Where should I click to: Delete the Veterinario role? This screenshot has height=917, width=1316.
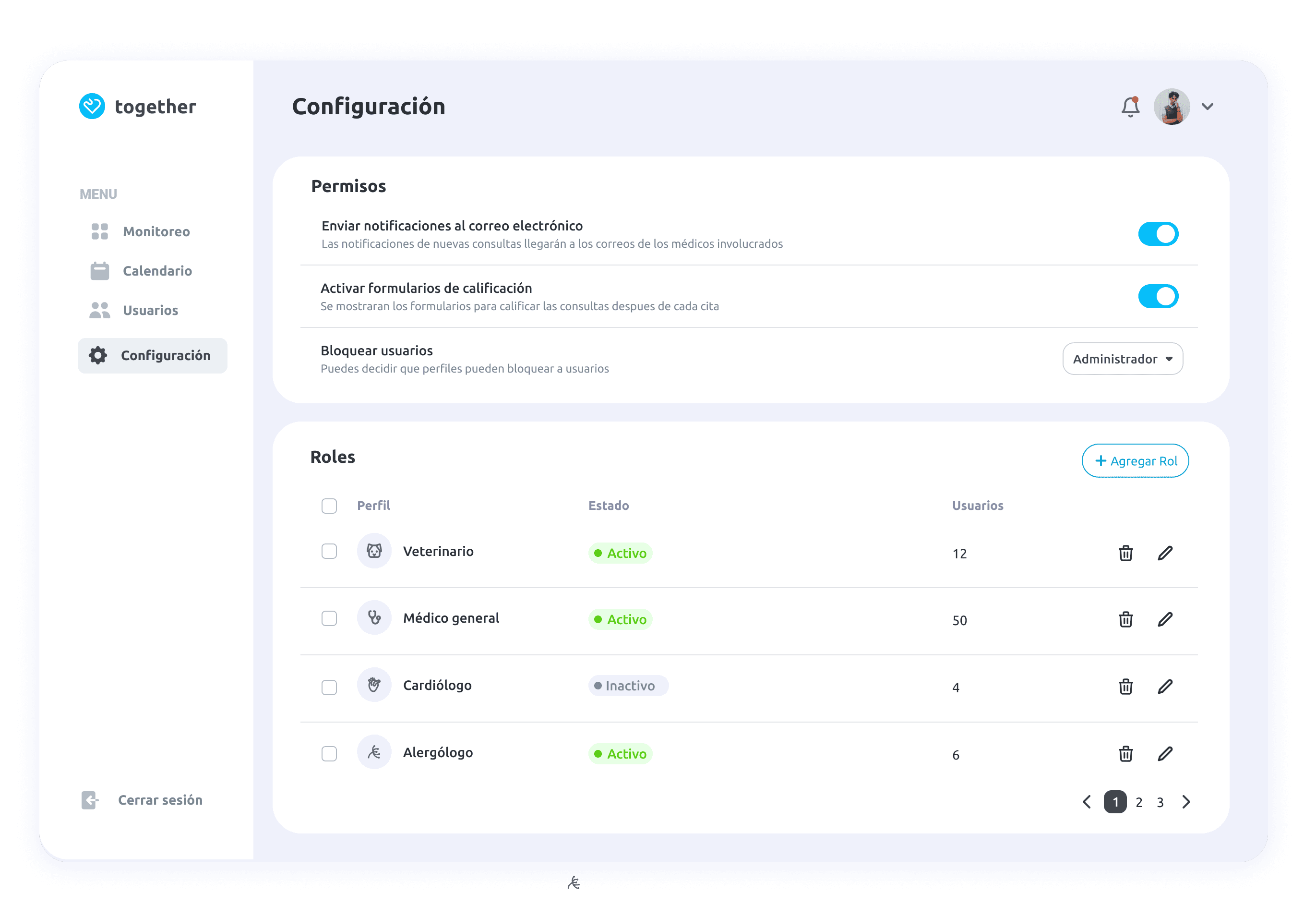tap(1125, 553)
